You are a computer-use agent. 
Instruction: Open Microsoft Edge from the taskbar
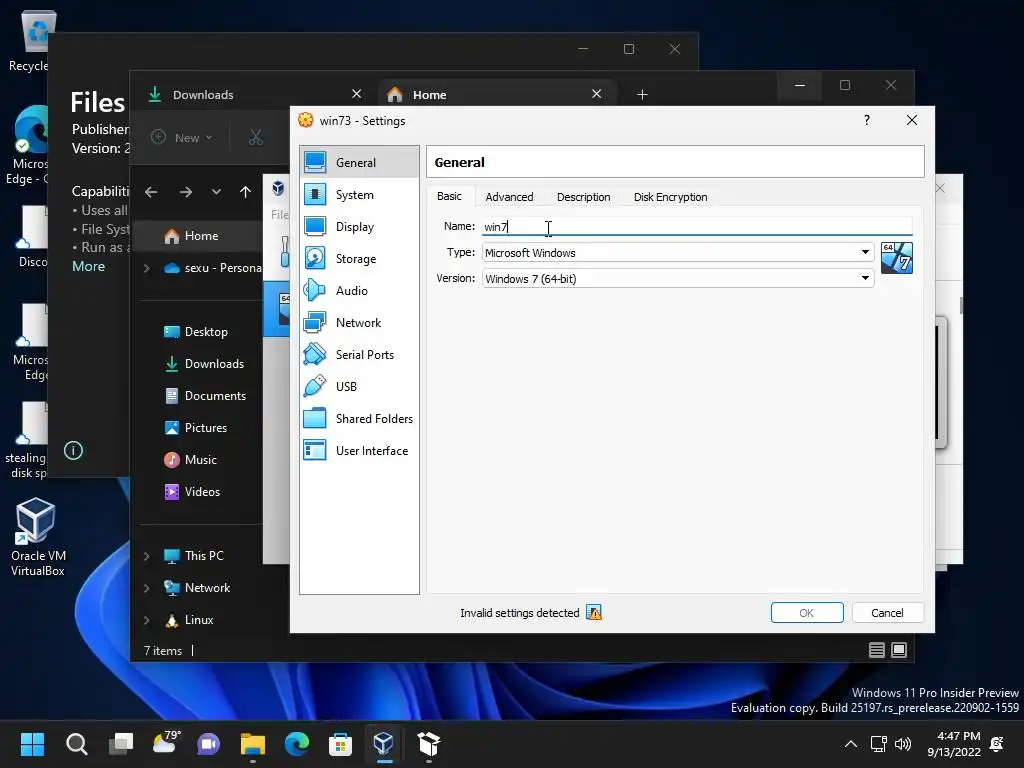296,744
